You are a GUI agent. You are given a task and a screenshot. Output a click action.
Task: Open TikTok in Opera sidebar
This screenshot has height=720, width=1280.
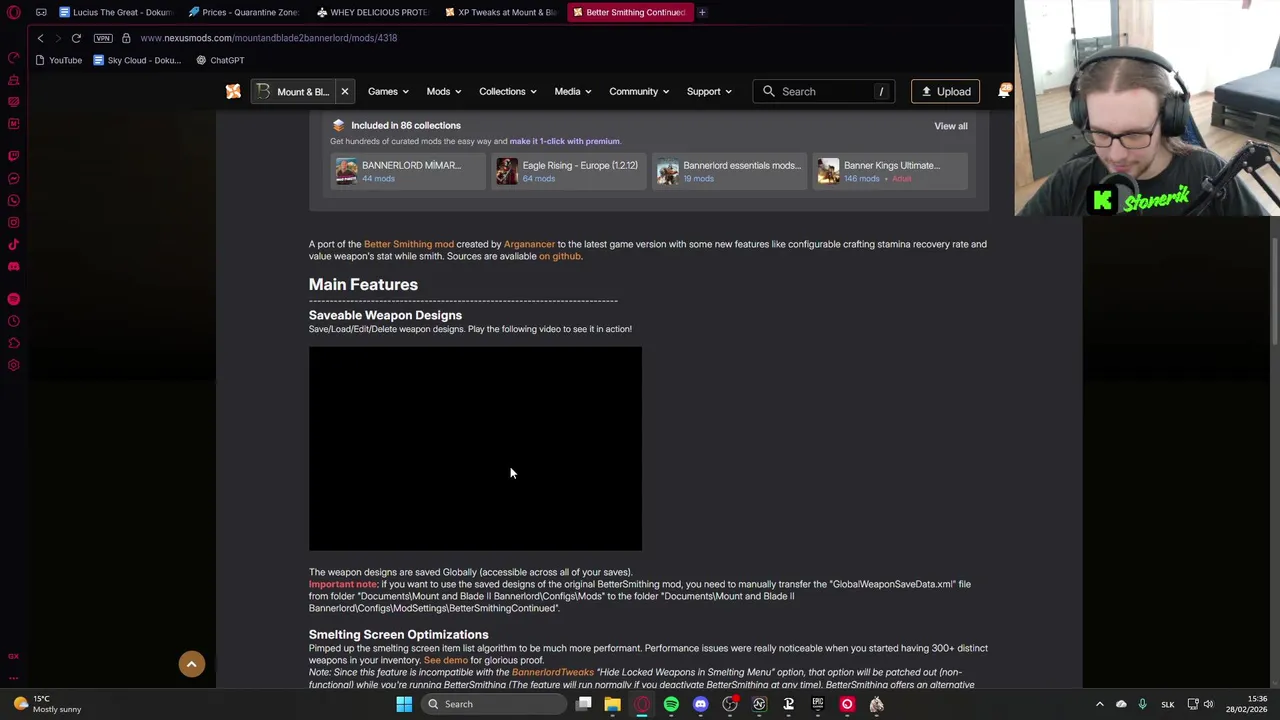[13, 244]
